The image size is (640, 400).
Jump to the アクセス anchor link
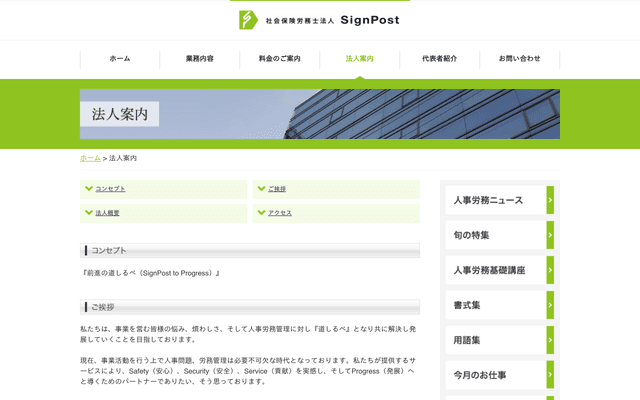280,213
